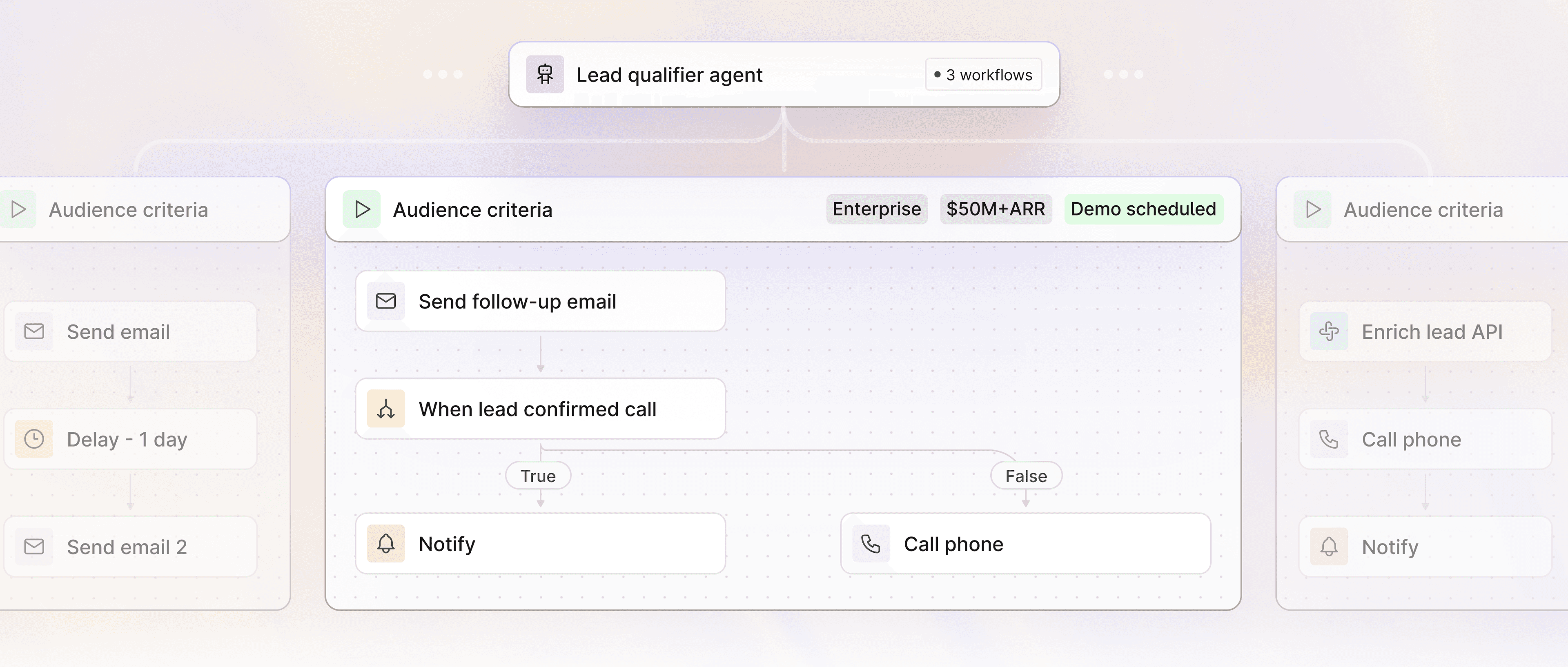Open the right Audience criteria workflow header
The width and height of the screenshot is (1568, 667).
[1423, 210]
